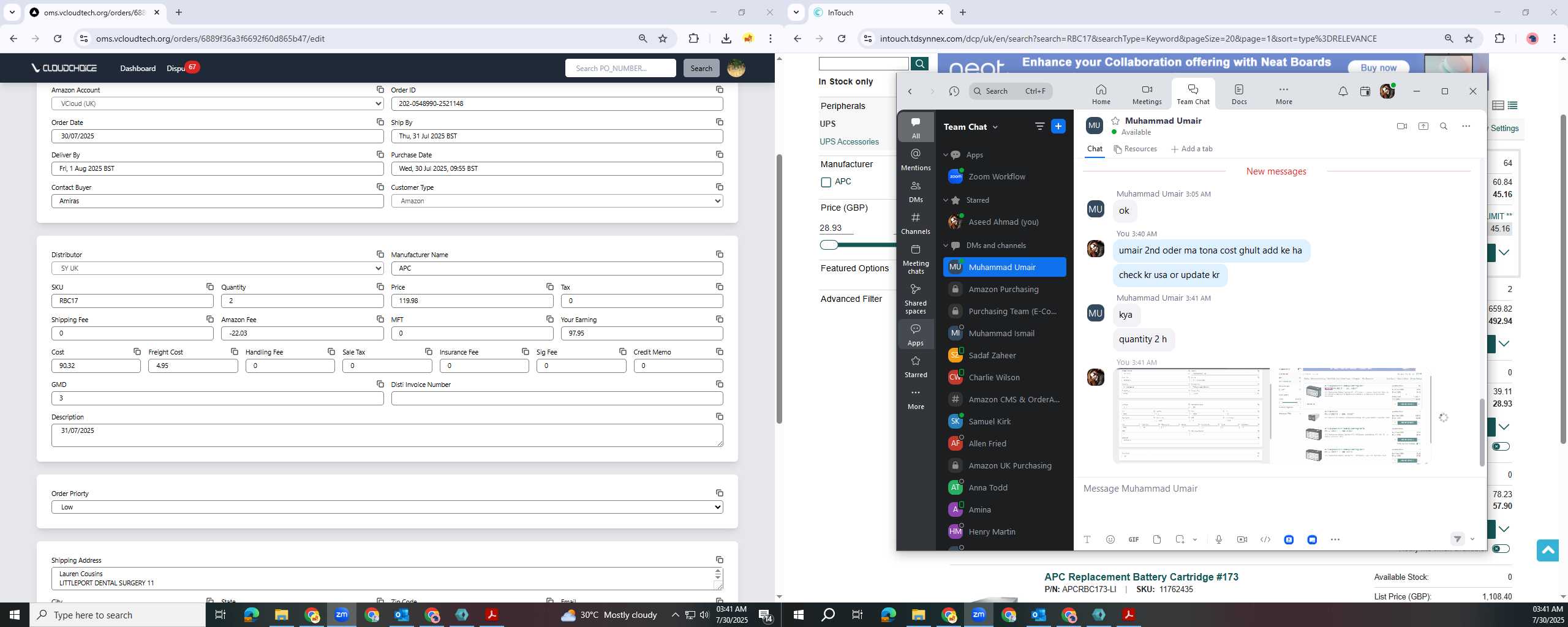Open Zoom Home tab
The width and height of the screenshot is (1568, 627).
1101,94
